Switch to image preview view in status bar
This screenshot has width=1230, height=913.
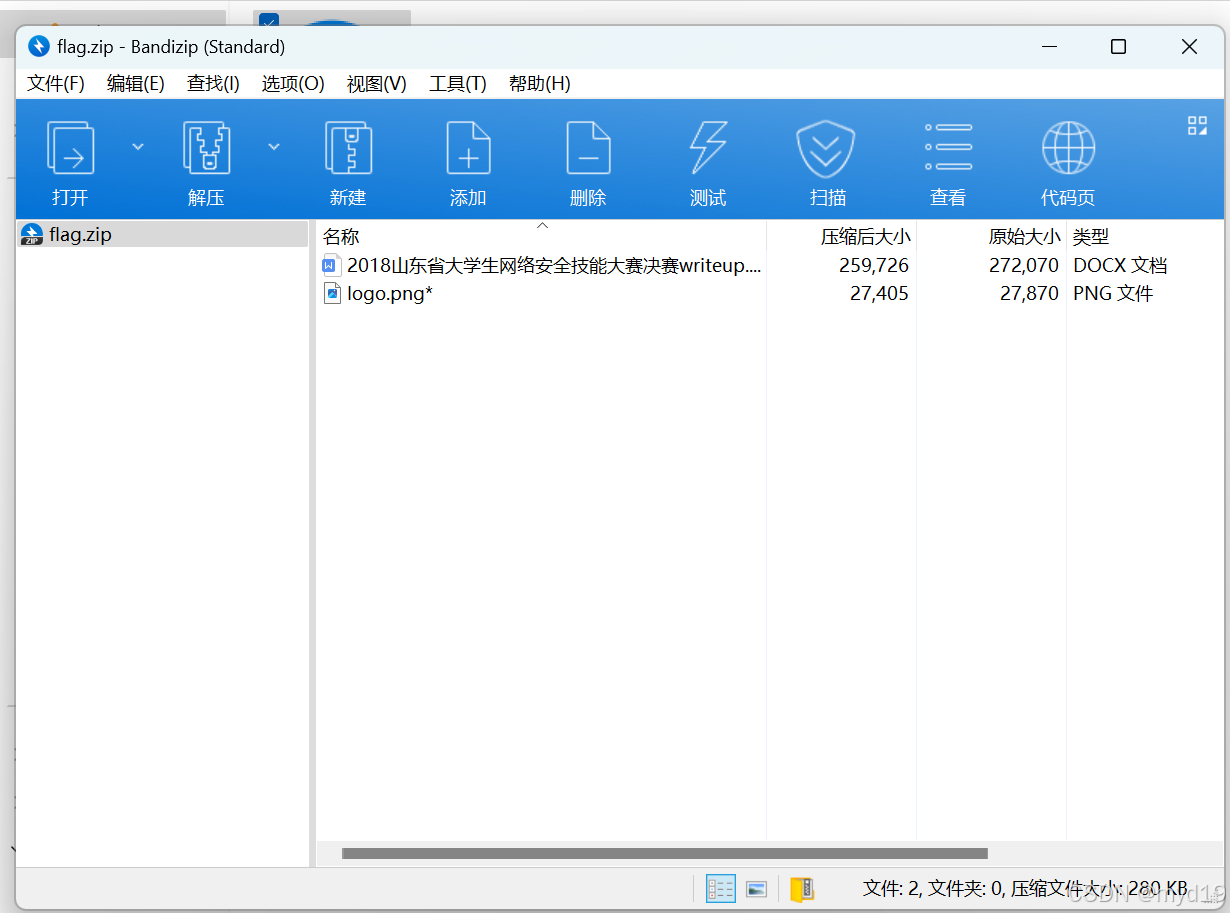point(757,888)
